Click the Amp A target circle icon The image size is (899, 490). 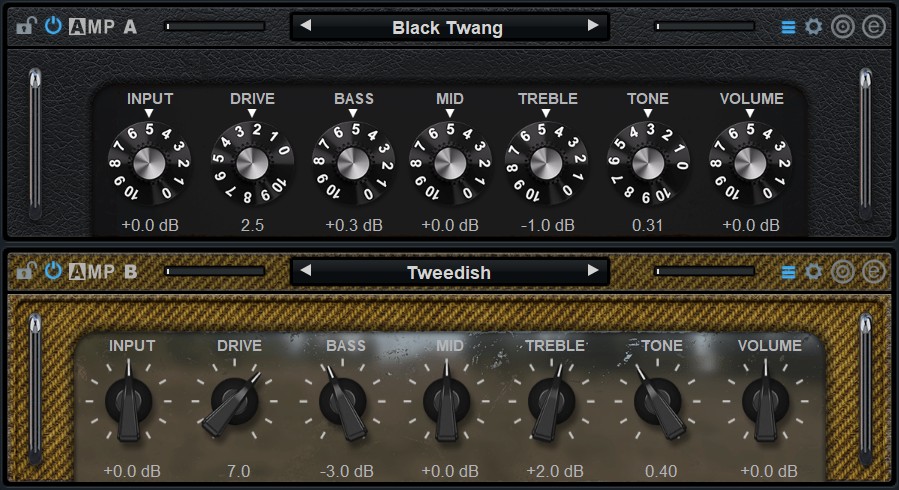click(843, 27)
